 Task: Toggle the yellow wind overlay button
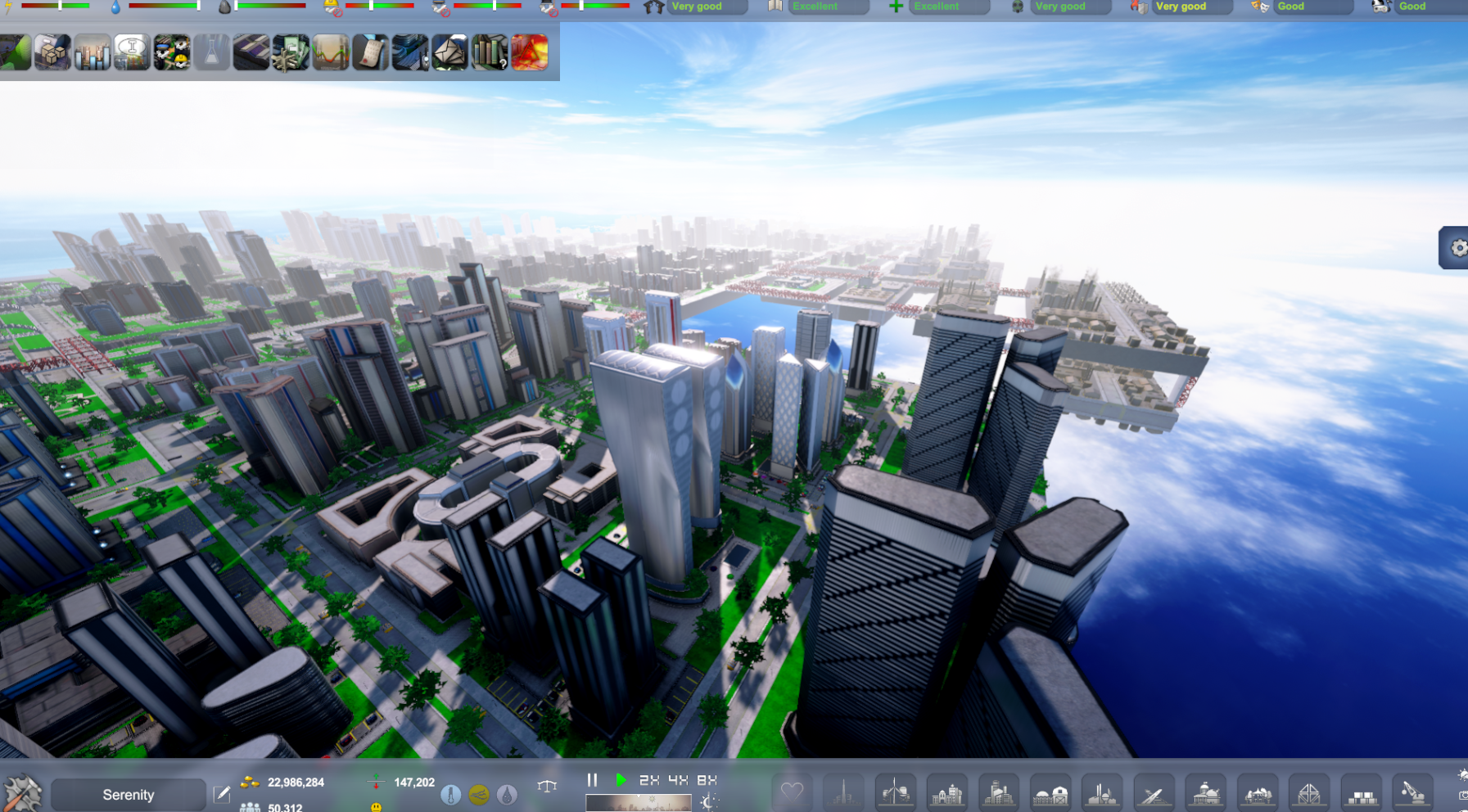[x=479, y=794]
